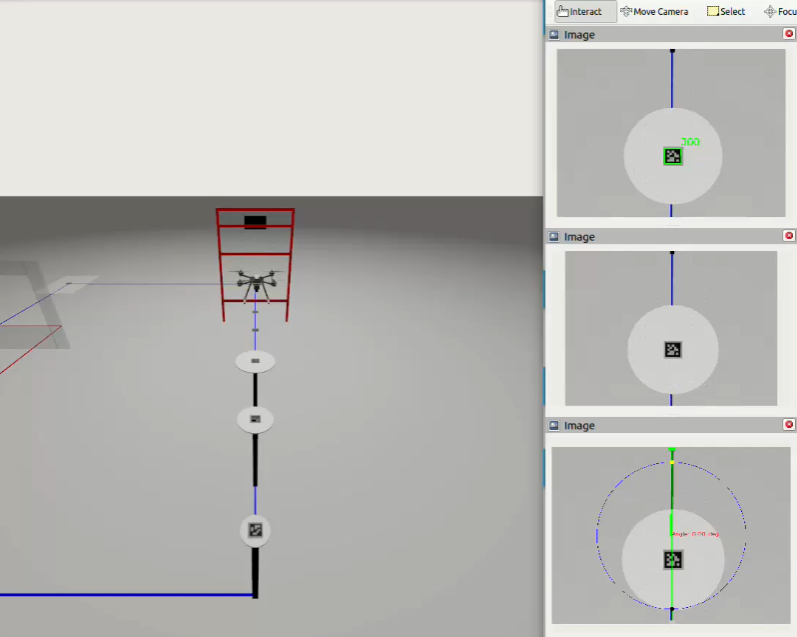The image size is (797, 637).
Task: Click the middle marker pad on the 3D track
Action: coord(255,419)
